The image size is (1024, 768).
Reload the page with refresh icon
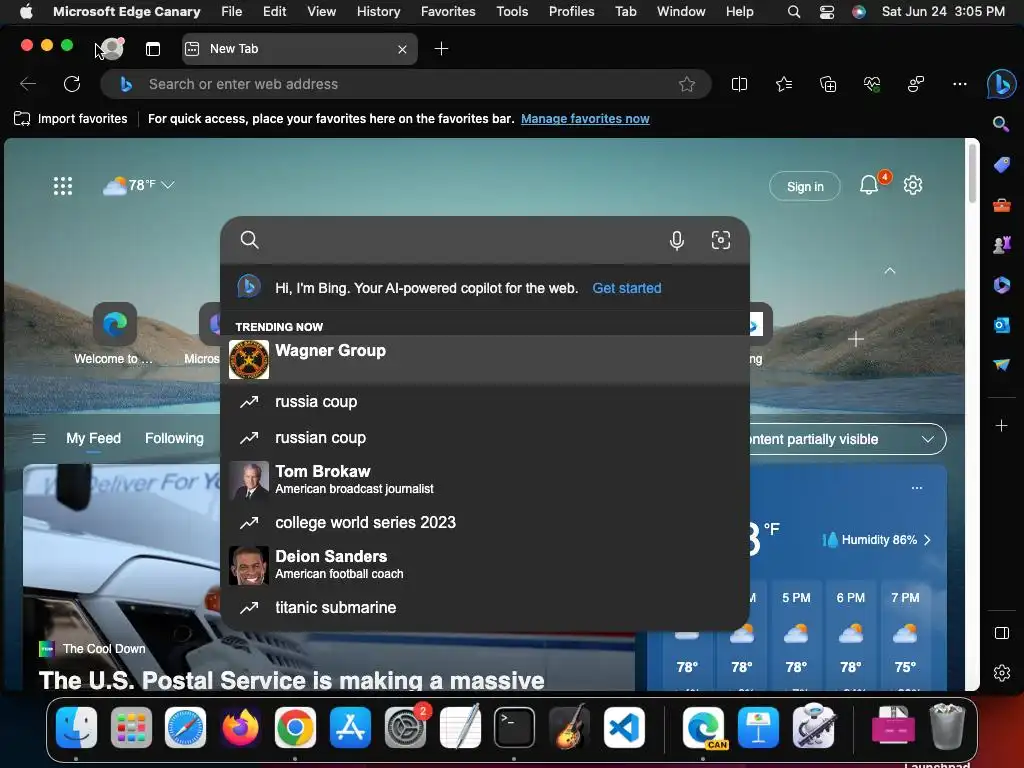(x=72, y=84)
